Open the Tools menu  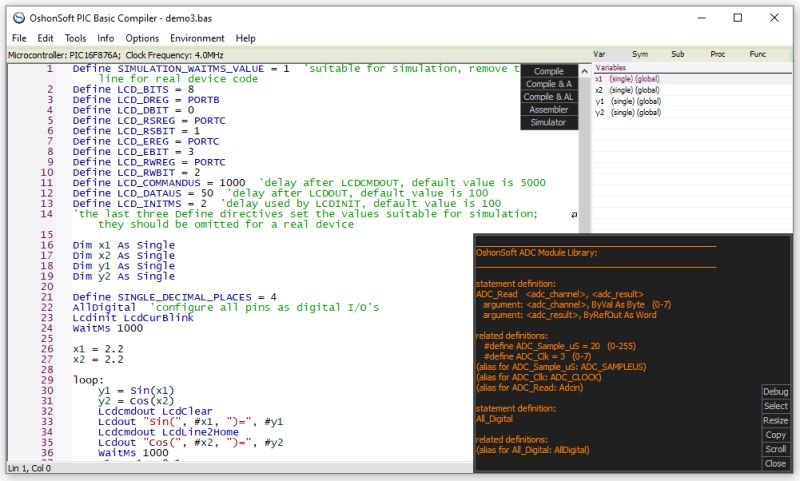pos(76,38)
